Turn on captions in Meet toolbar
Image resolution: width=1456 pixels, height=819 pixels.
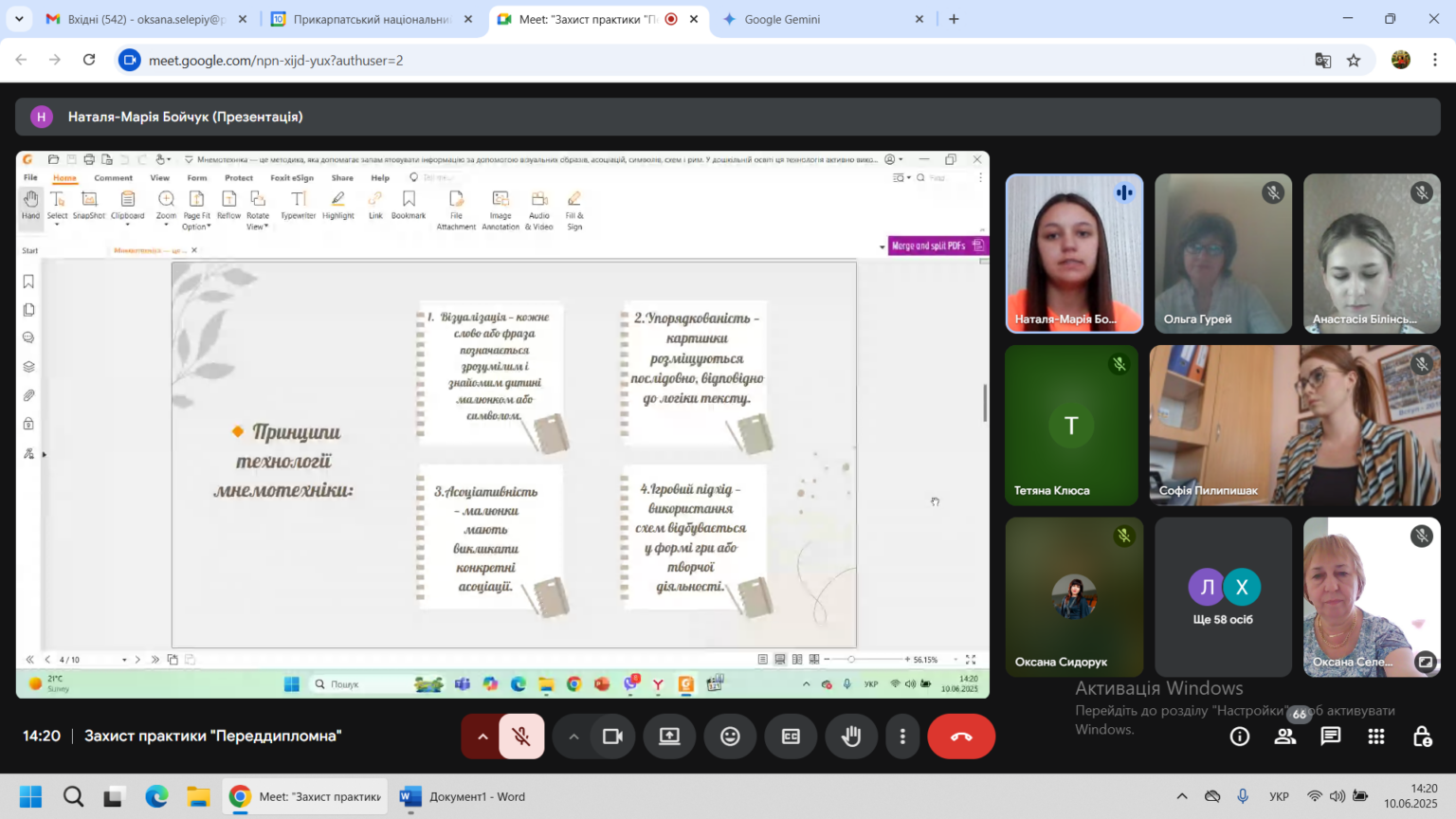coord(791,737)
